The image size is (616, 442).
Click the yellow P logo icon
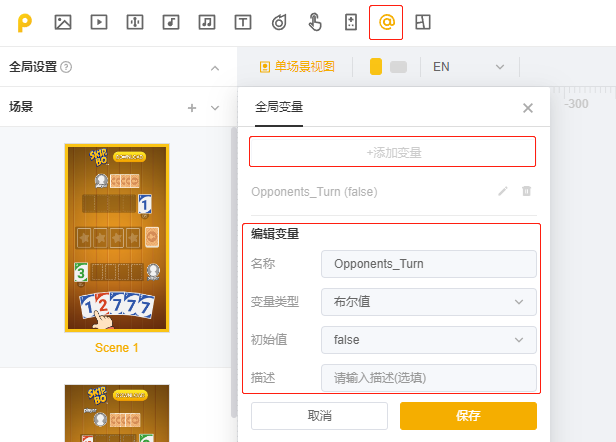click(25, 22)
